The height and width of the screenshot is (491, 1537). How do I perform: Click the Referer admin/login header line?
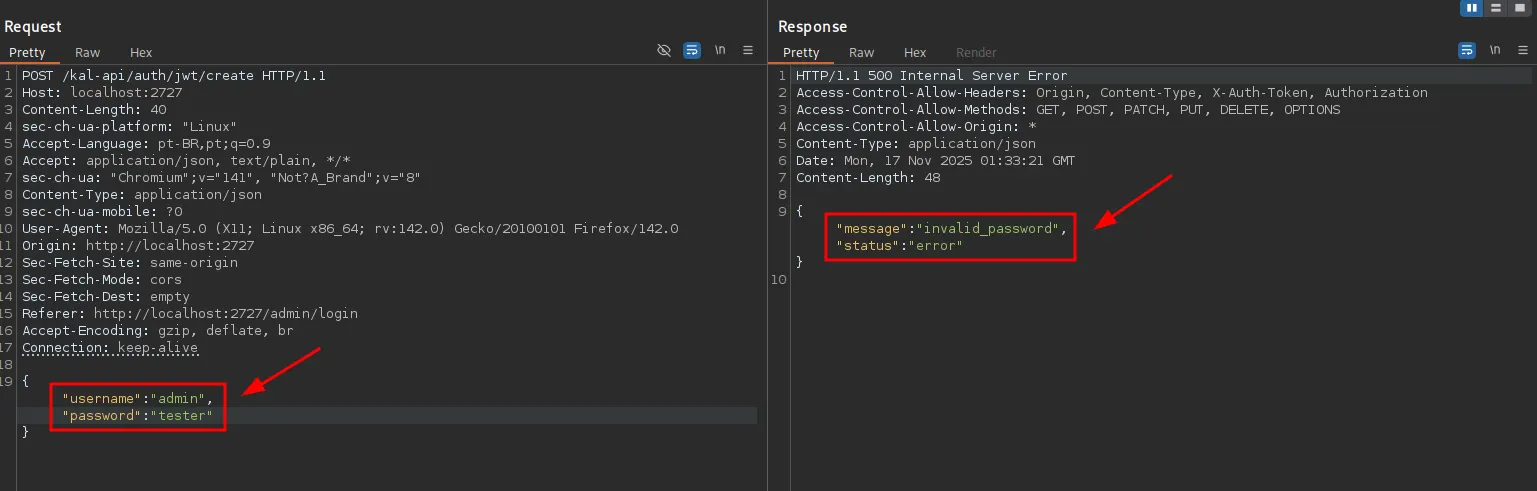click(x=190, y=314)
